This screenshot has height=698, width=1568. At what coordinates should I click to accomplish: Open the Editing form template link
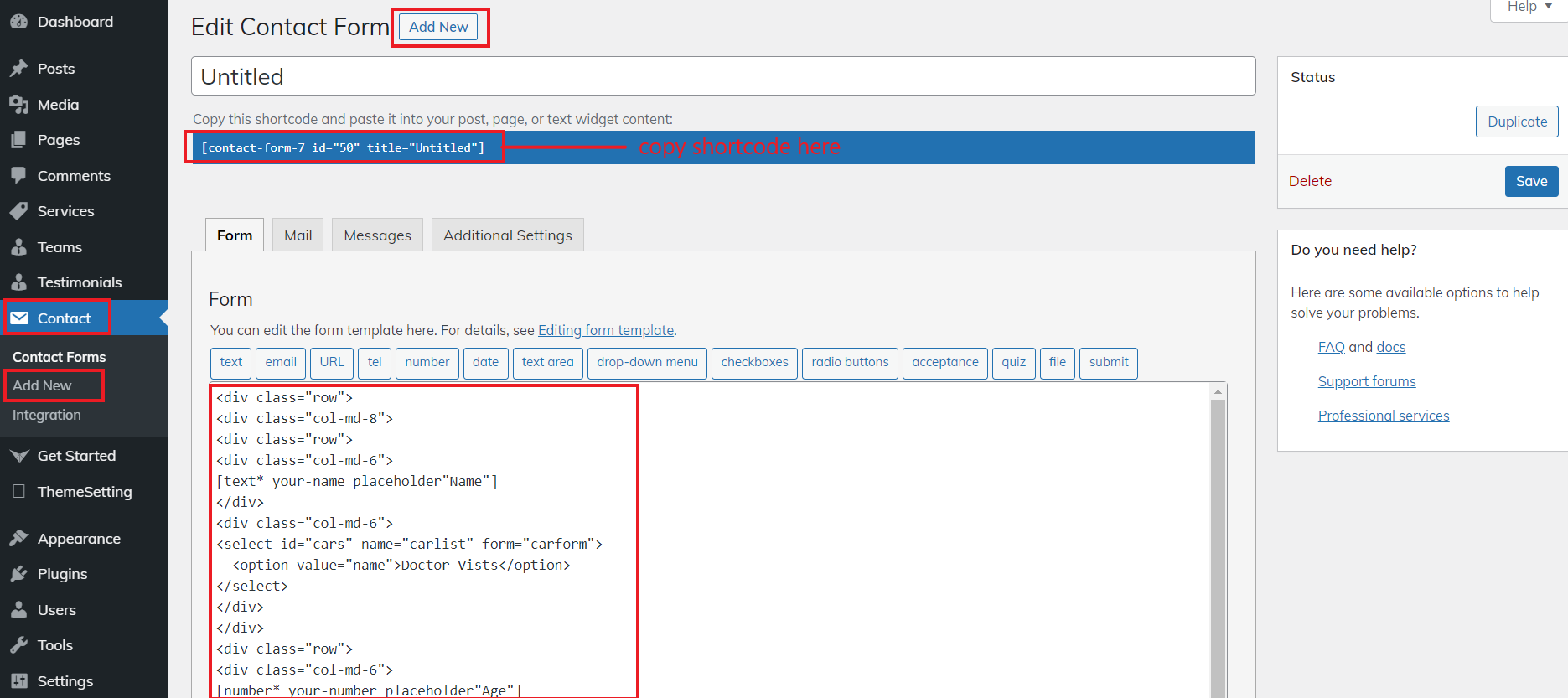tap(606, 330)
